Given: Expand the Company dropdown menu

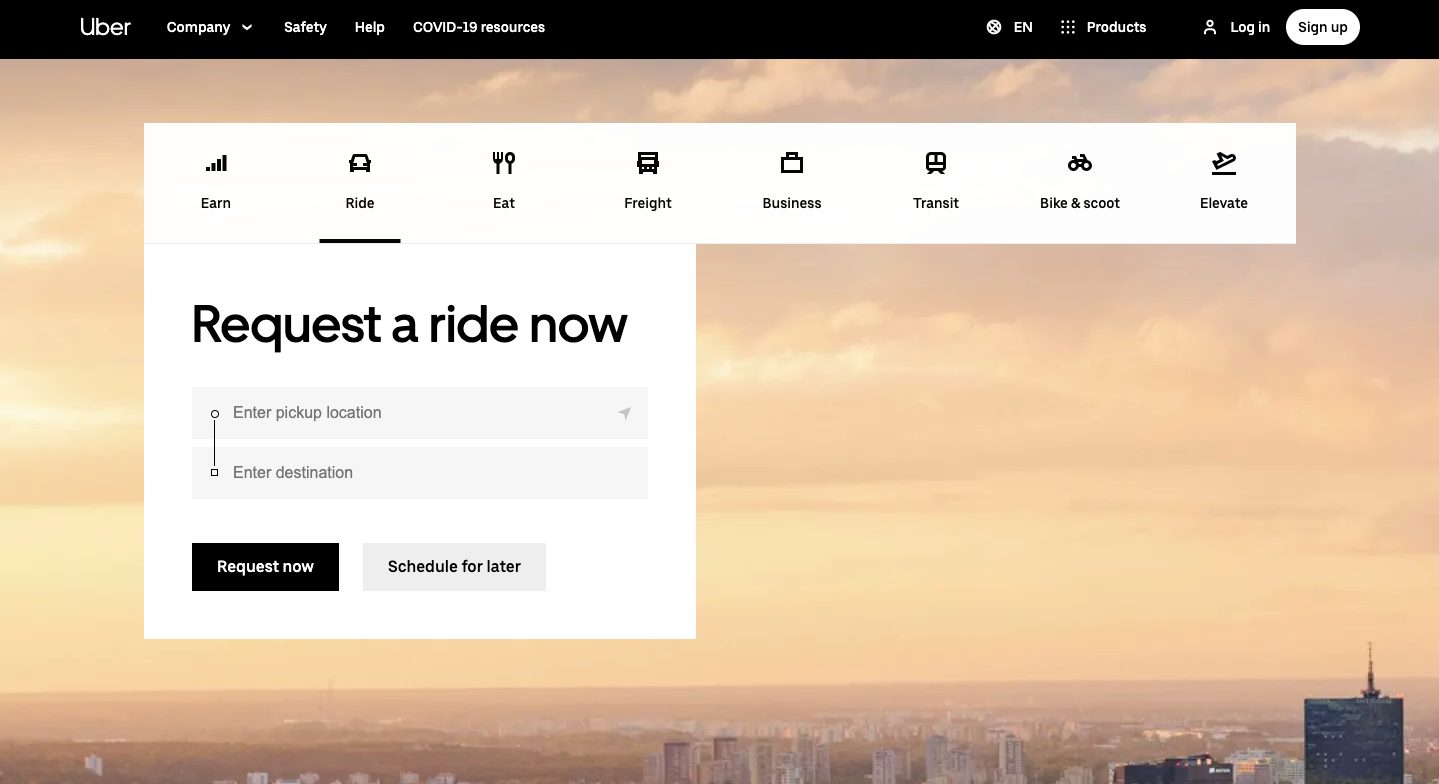Looking at the screenshot, I should [209, 27].
